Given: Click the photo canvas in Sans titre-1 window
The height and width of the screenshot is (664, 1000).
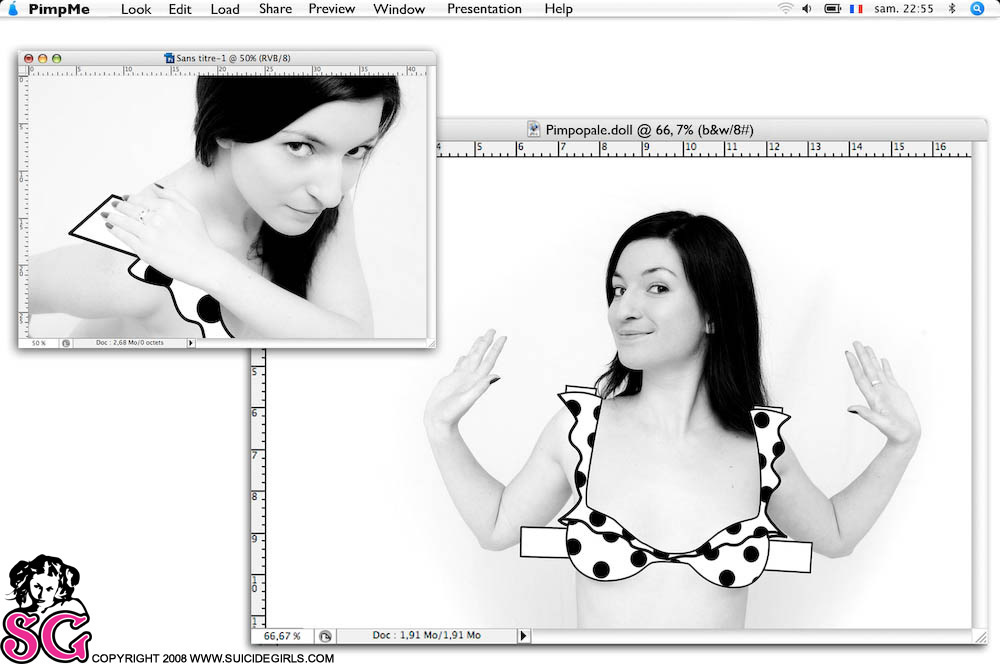Looking at the screenshot, I should coord(228,207).
